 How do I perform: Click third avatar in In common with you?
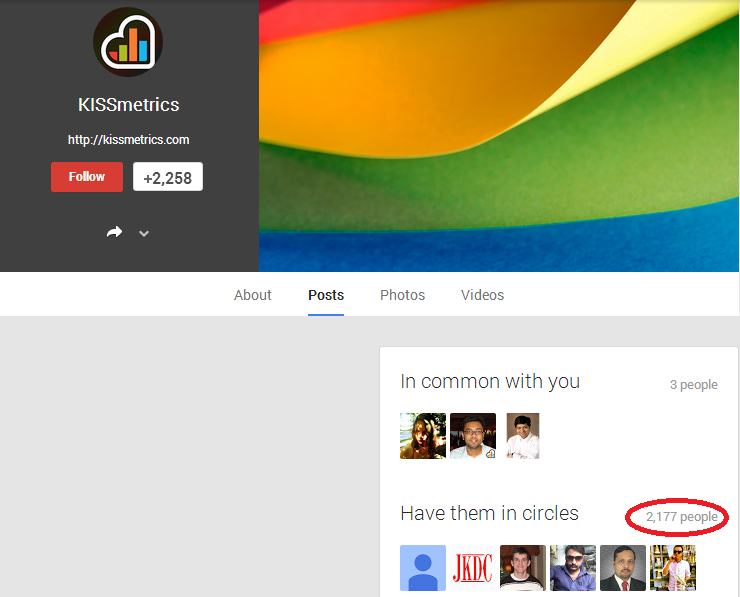tap(522, 436)
